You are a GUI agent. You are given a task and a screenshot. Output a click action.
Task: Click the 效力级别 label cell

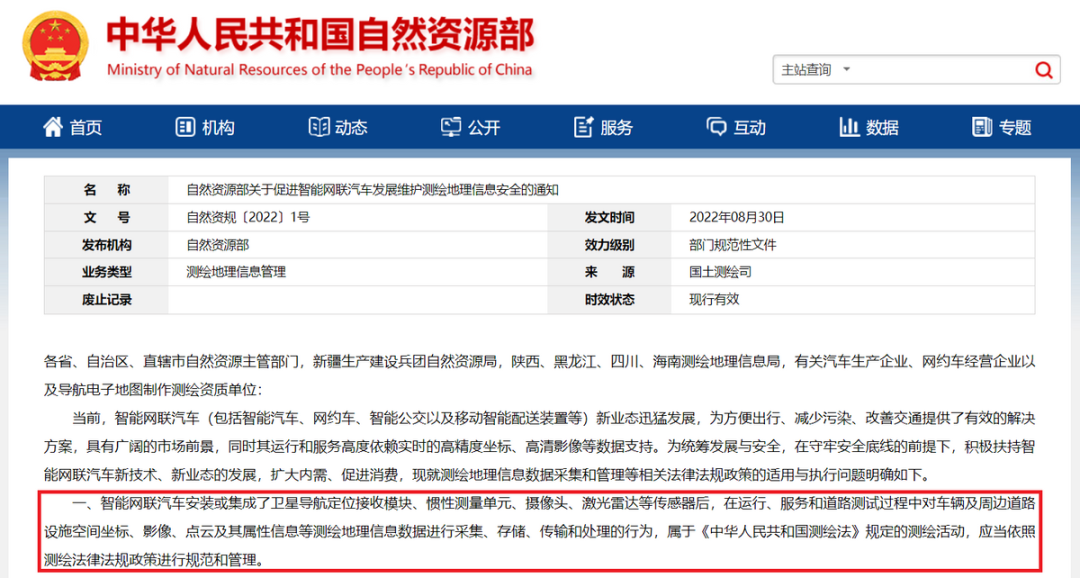pos(610,245)
